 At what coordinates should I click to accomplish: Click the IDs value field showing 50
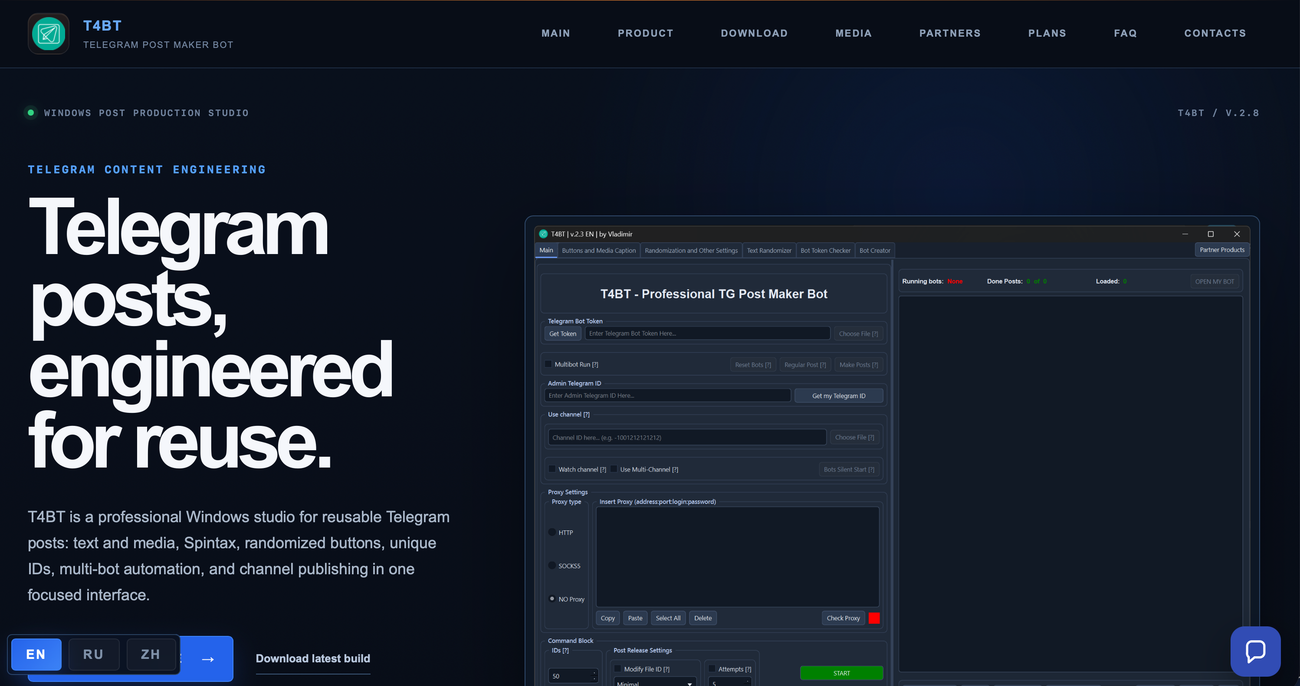[x=574, y=677]
